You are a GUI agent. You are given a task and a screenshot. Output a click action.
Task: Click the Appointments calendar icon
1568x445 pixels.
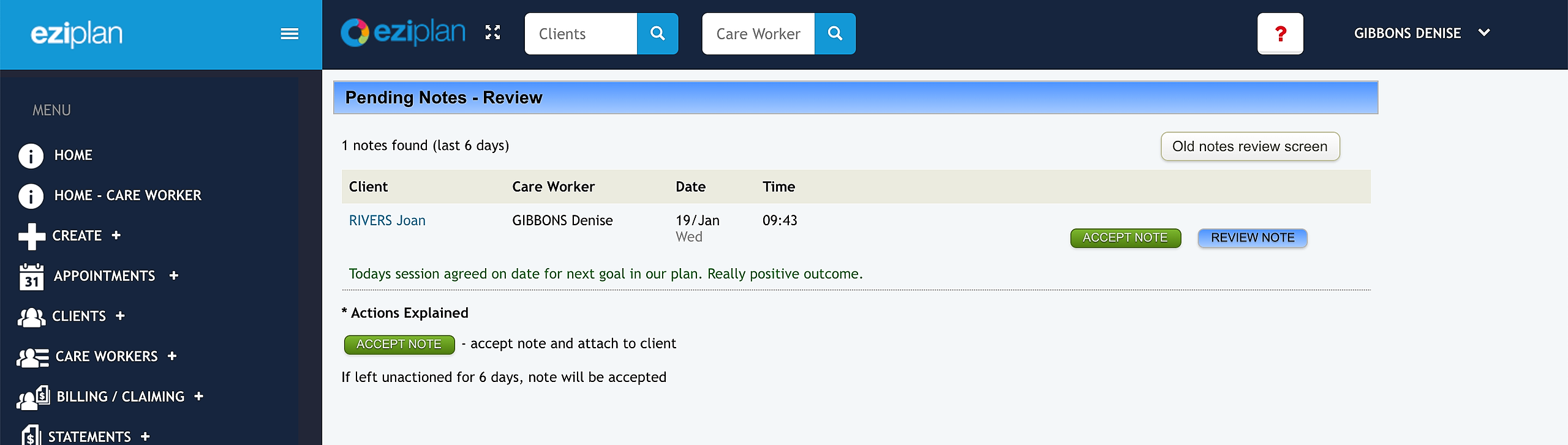31,276
